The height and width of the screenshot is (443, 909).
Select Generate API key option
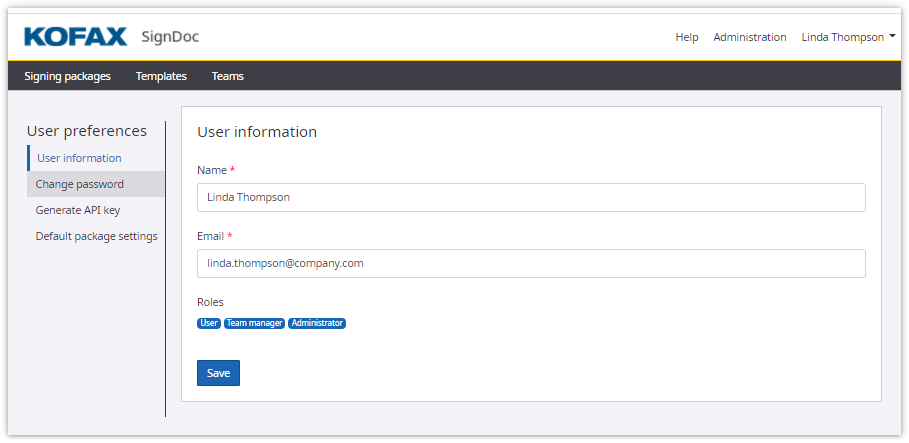(78, 210)
